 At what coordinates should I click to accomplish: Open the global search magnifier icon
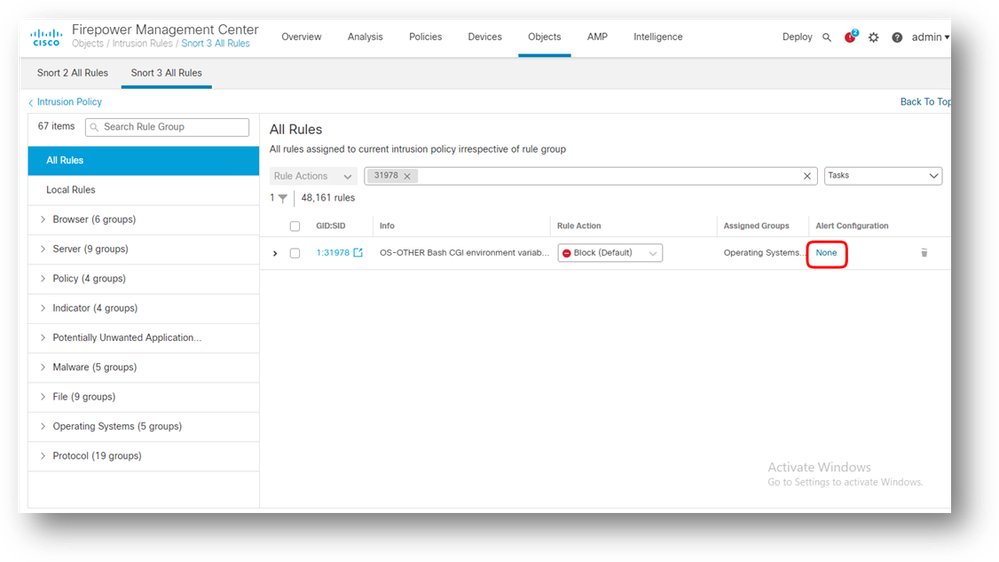coord(826,38)
